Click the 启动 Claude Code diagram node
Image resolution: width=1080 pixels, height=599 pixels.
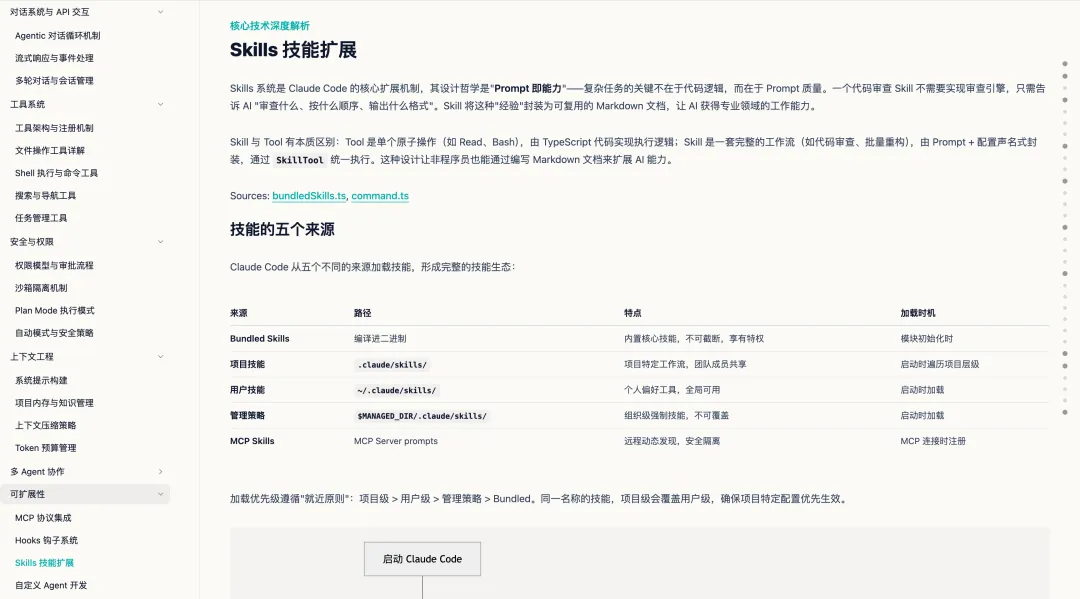422,559
